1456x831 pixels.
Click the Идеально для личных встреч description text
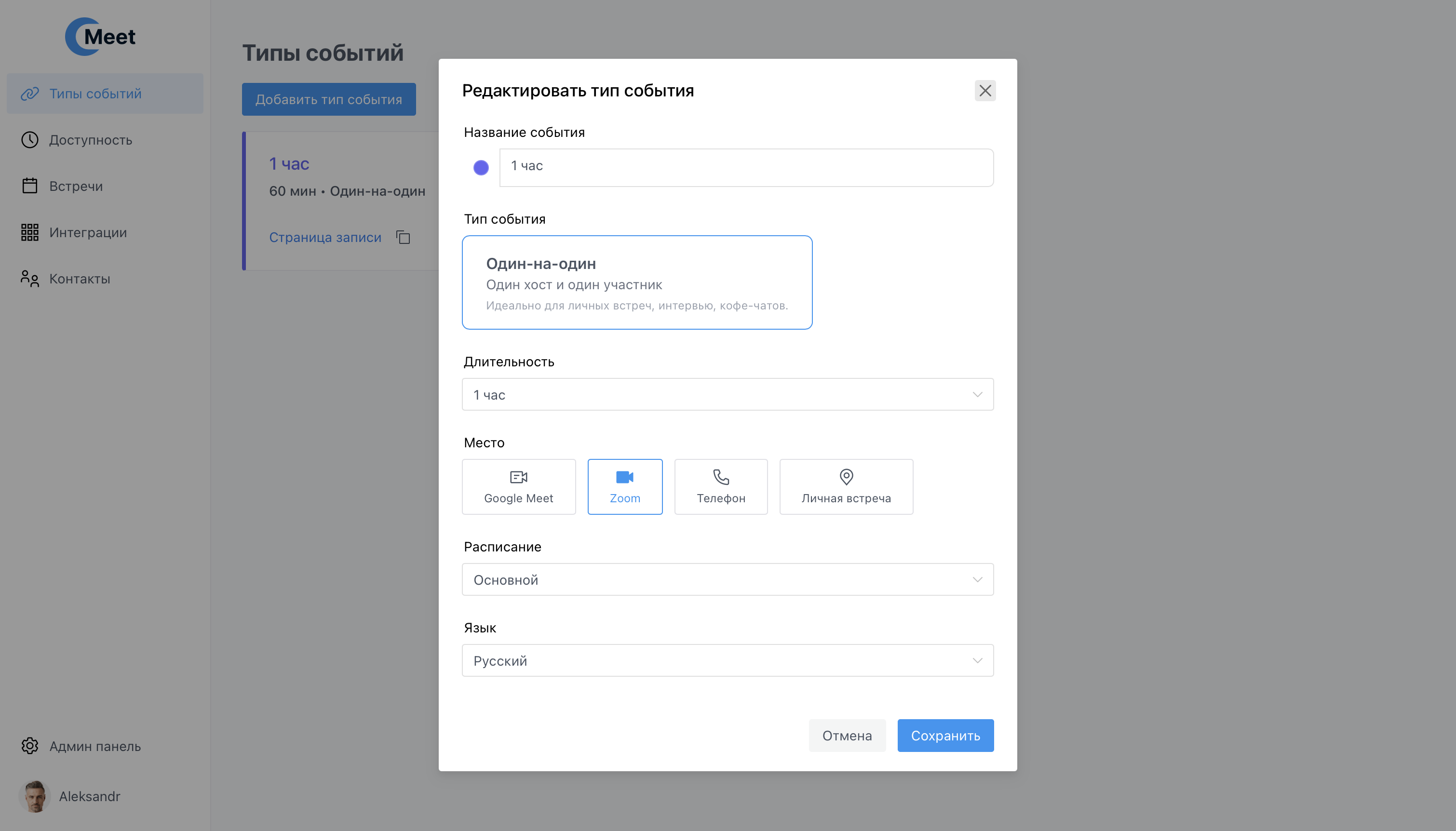[637, 306]
